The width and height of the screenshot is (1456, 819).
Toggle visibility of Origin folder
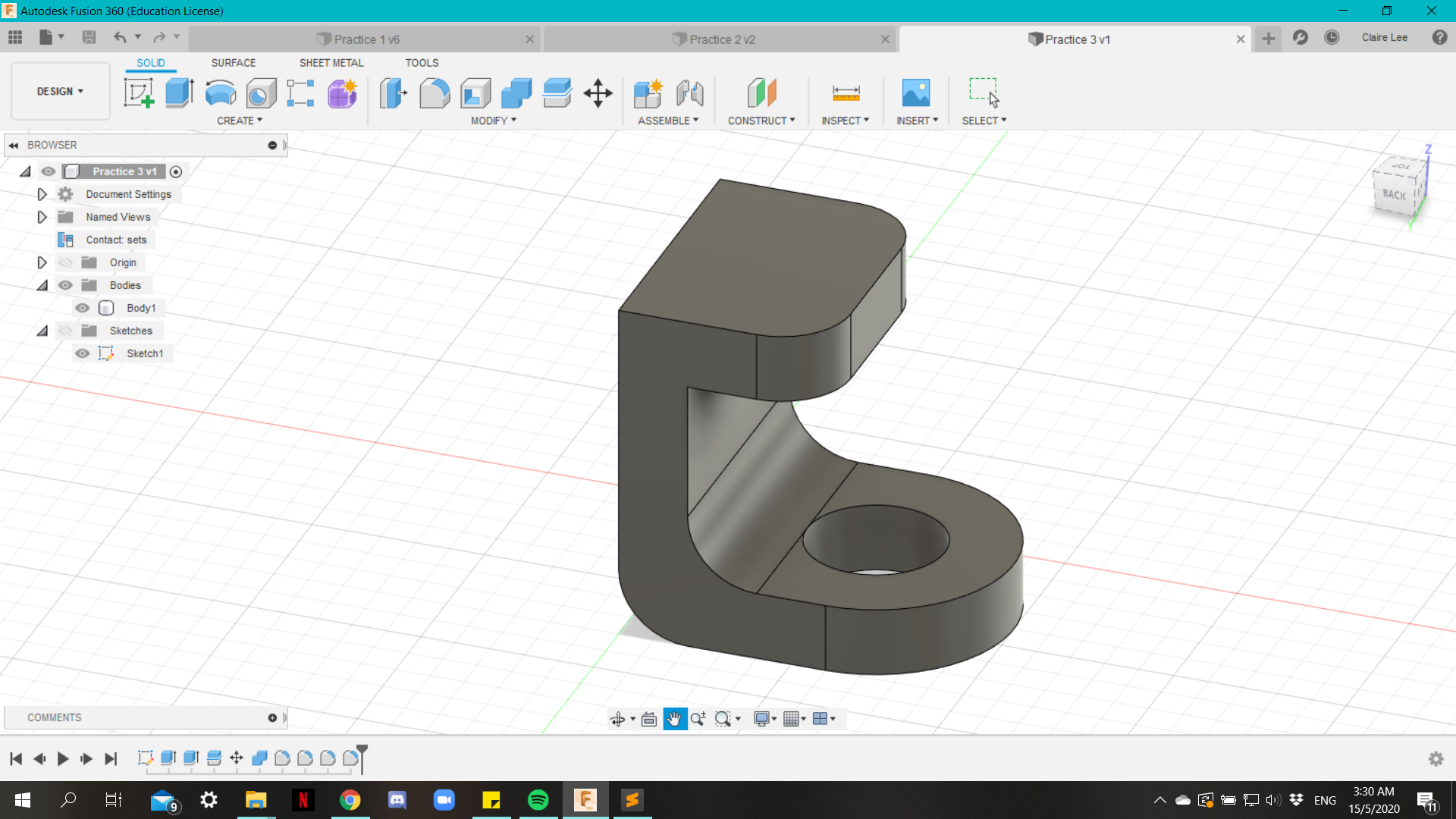65,262
